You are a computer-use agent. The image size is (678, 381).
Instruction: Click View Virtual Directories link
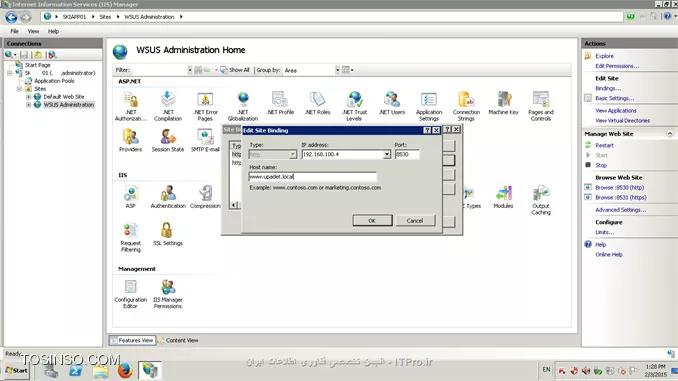click(622, 121)
